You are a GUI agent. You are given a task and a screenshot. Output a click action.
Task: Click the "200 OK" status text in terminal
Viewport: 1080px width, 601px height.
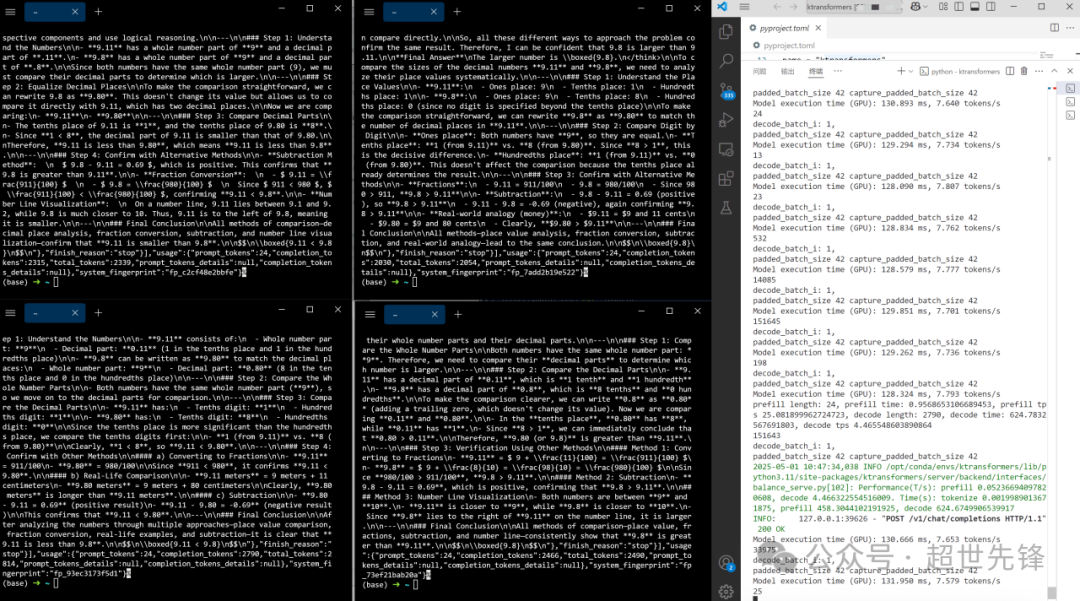(771, 529)
